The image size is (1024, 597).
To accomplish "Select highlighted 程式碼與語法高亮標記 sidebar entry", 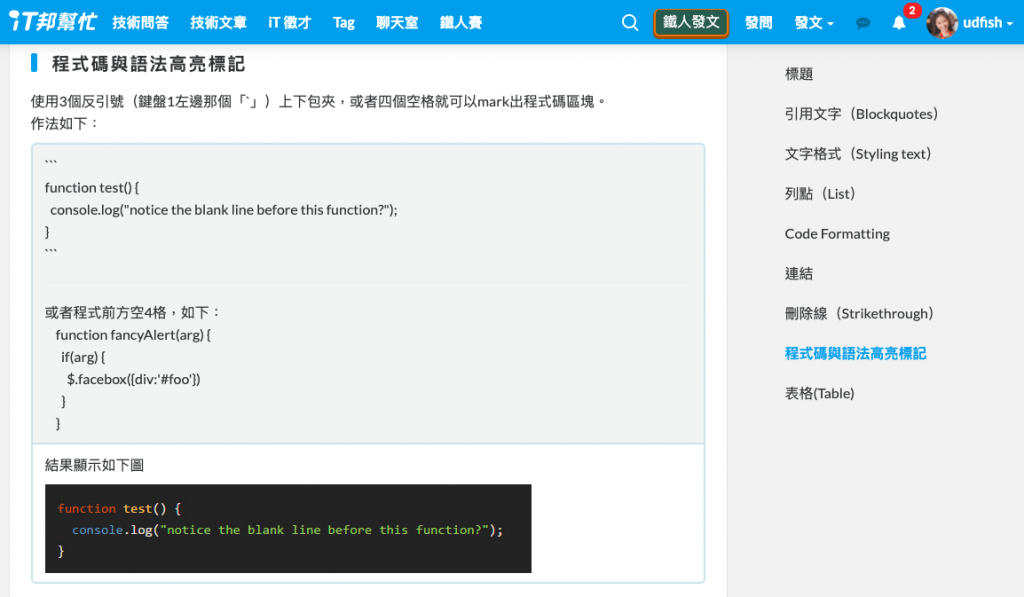I will pos(856,353).
